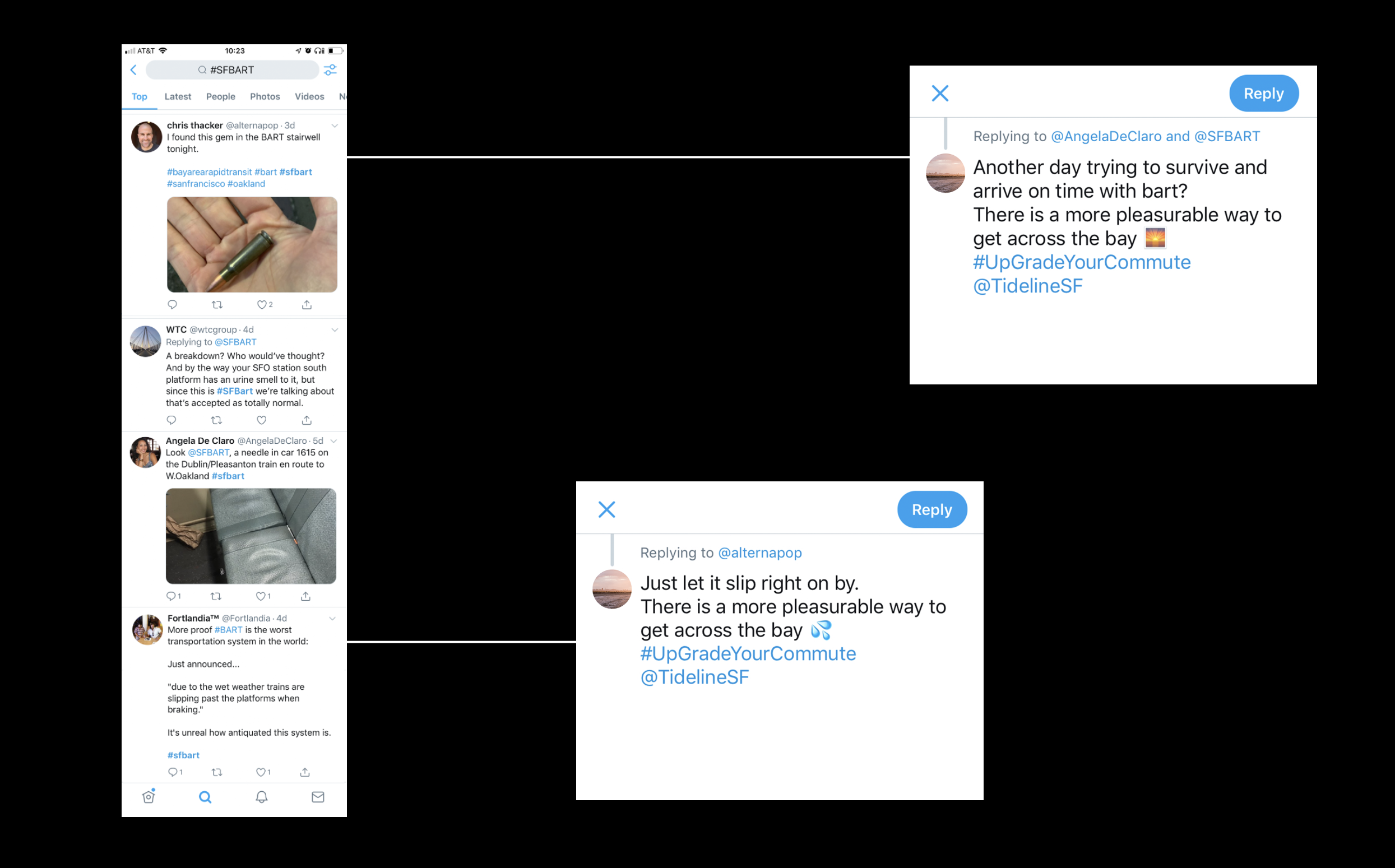Image resolution: width=1395 pixels, height=868 pixels.
Task: Tap the Search icon in bottom bar
Action: 205,797
